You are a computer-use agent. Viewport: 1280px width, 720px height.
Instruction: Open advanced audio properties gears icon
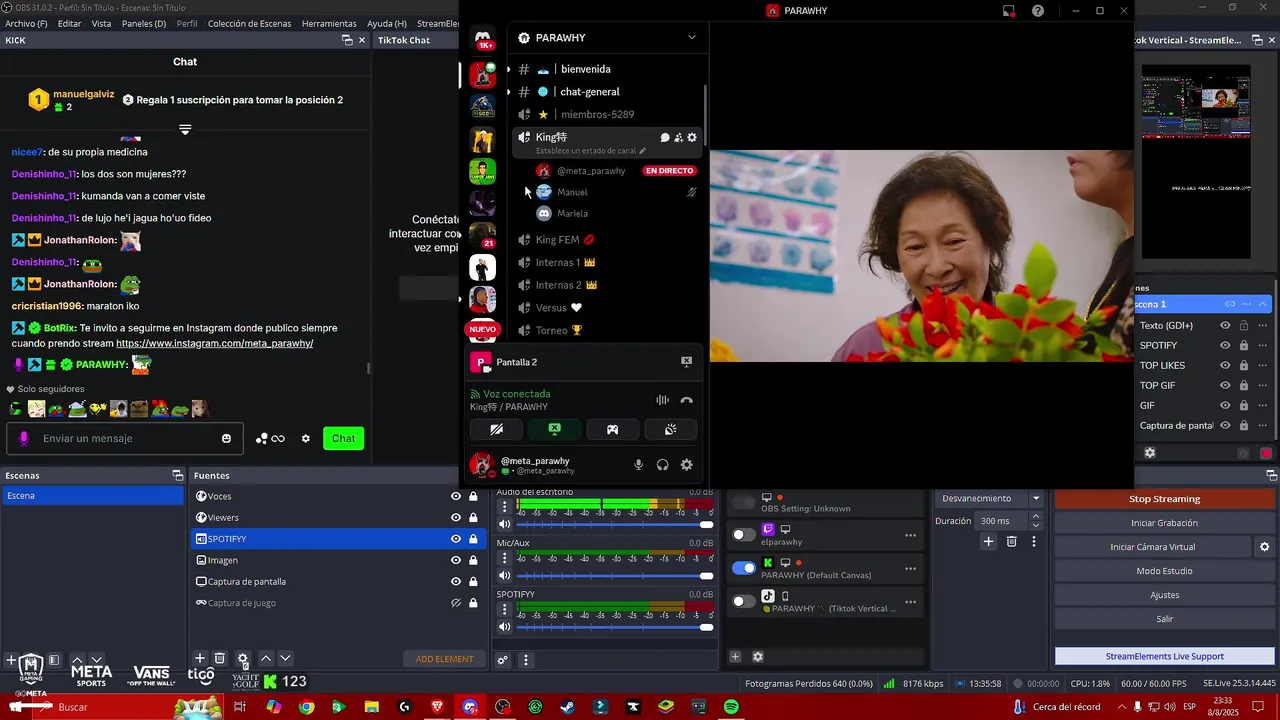coord(503,660)
